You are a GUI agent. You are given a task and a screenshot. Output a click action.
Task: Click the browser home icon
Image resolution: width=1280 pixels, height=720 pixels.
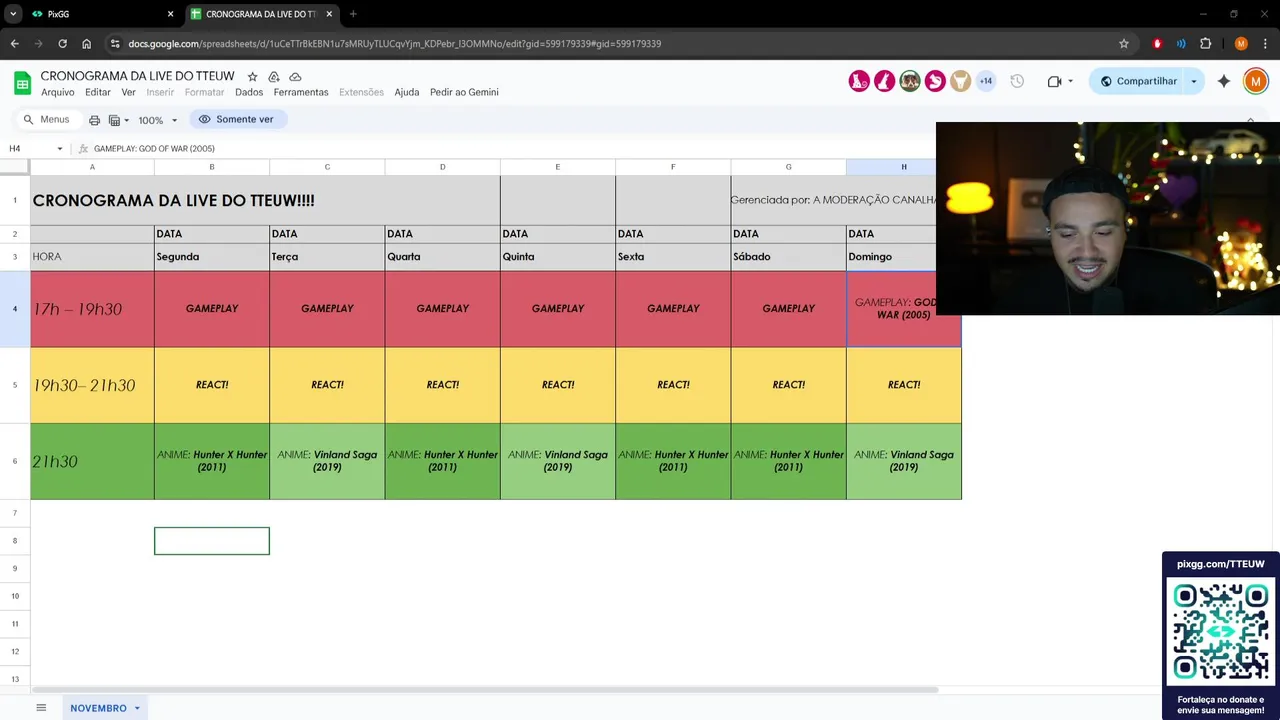[87, 44]
